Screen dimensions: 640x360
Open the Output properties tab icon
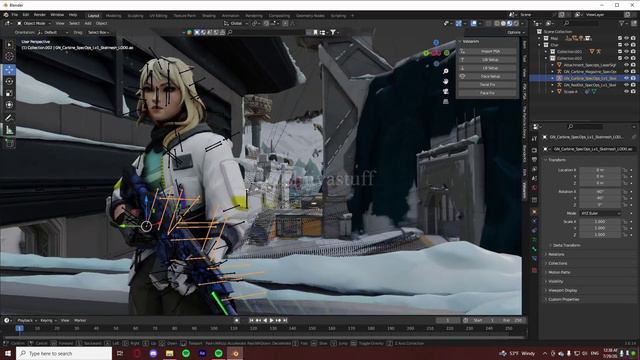(x=534, y=160)
